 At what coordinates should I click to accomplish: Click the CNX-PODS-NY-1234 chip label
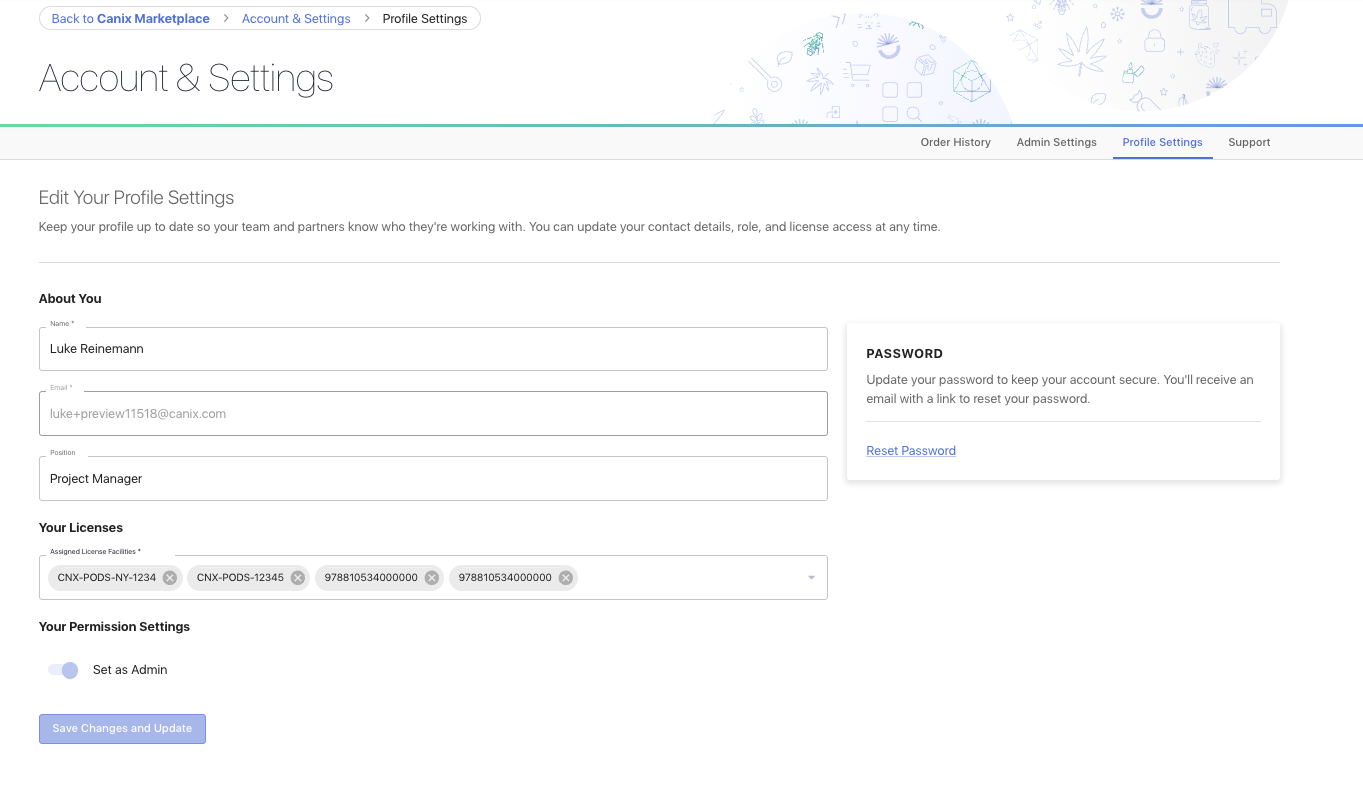106,578
